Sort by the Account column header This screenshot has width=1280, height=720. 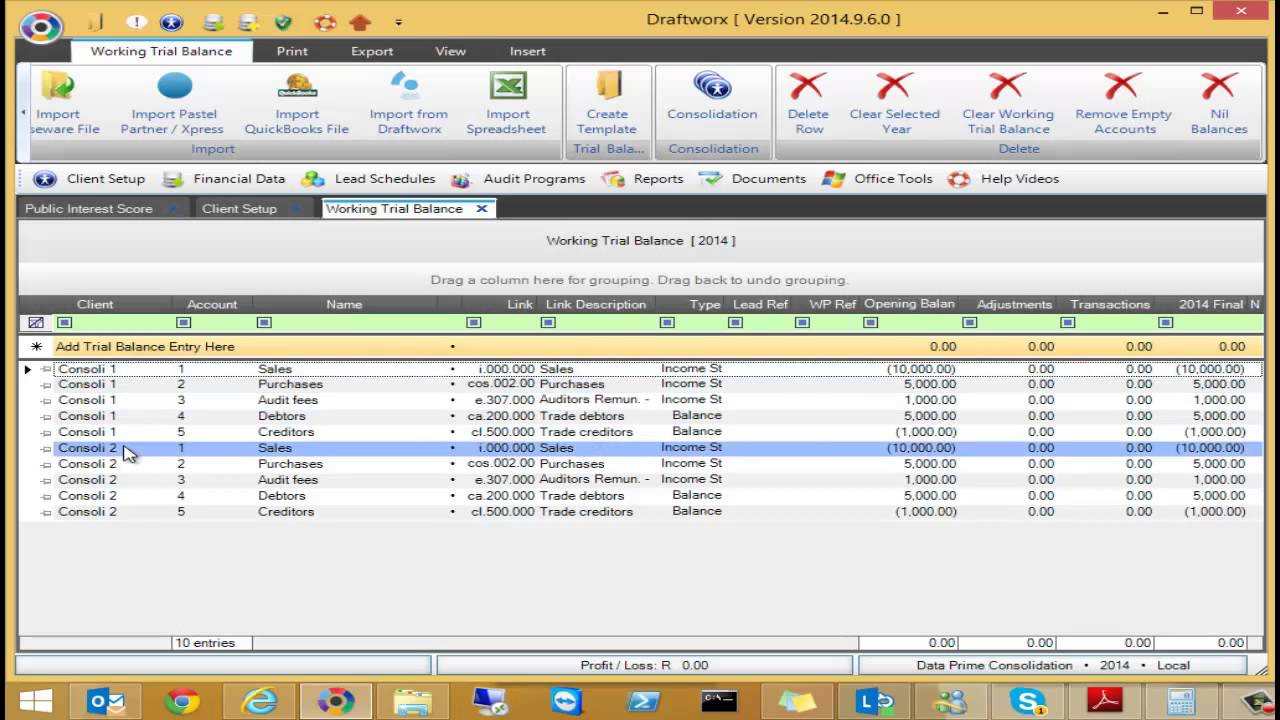212,304
